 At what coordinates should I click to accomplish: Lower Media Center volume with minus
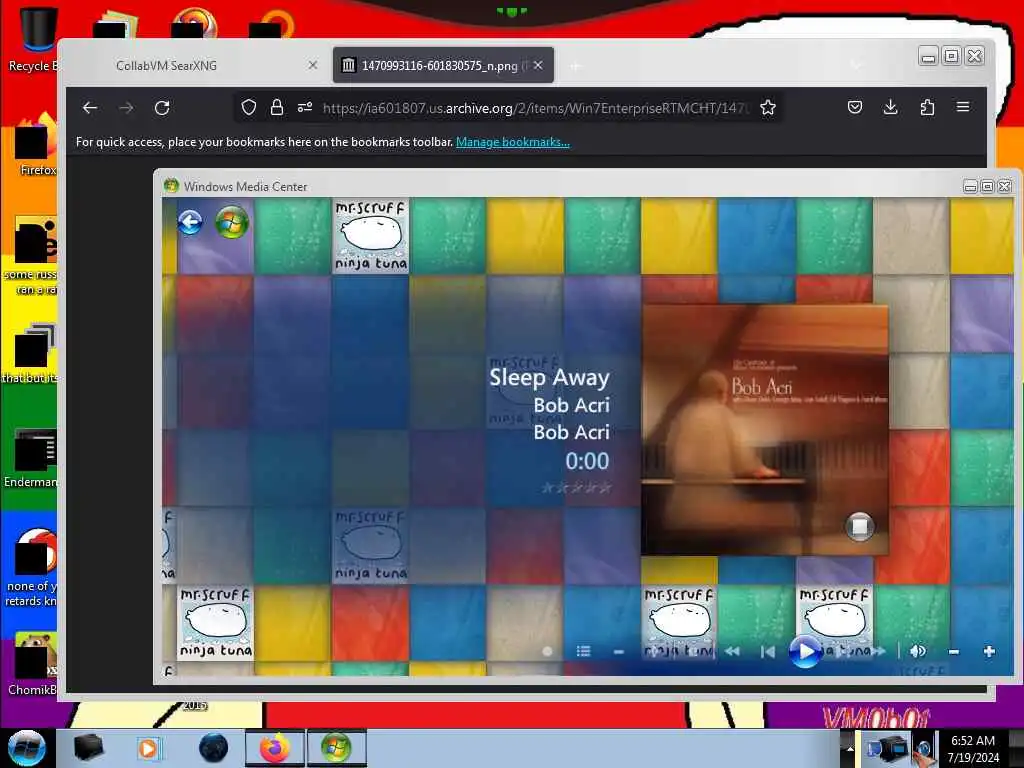coord(953,652)
